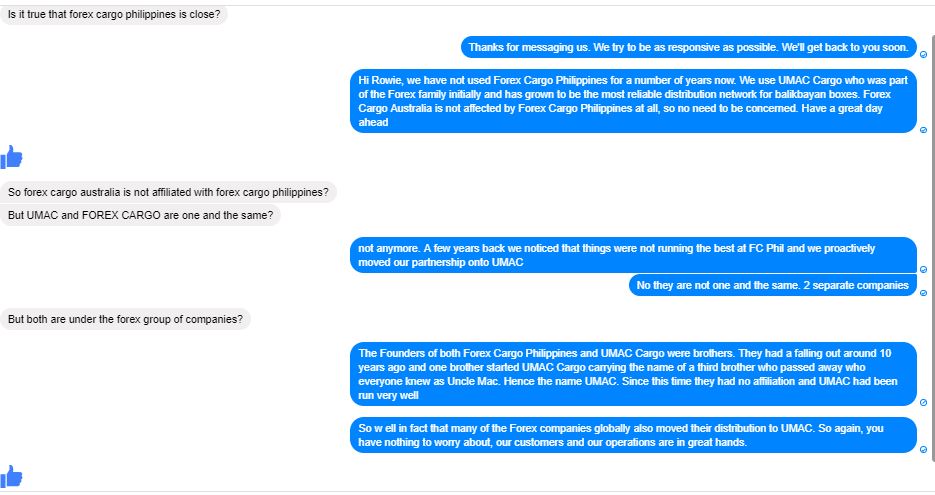Select the 'Founders of both Forex Cargo' message
935x495 pixels.
[x=633, y=374]
